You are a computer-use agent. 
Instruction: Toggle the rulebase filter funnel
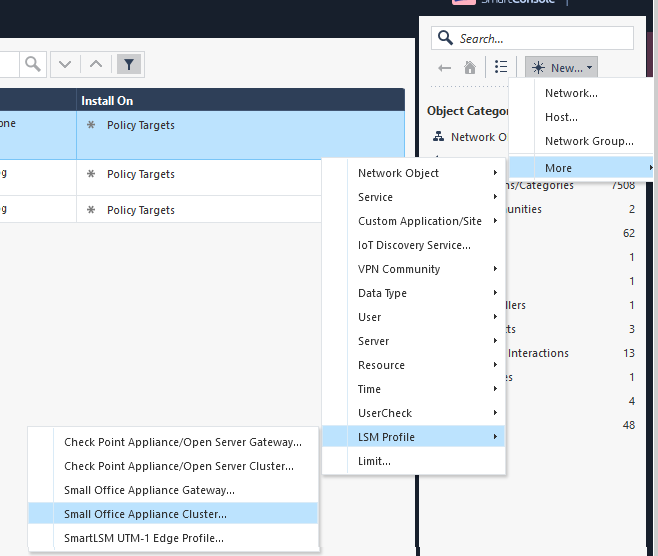point(129,64)
